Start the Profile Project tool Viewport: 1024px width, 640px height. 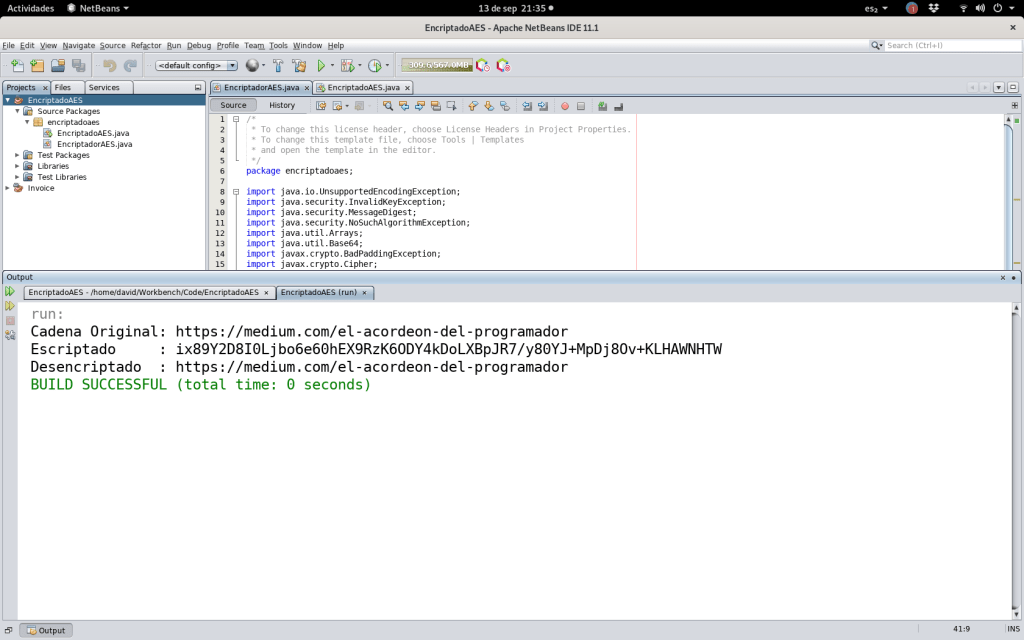click(x=376, y=65)
